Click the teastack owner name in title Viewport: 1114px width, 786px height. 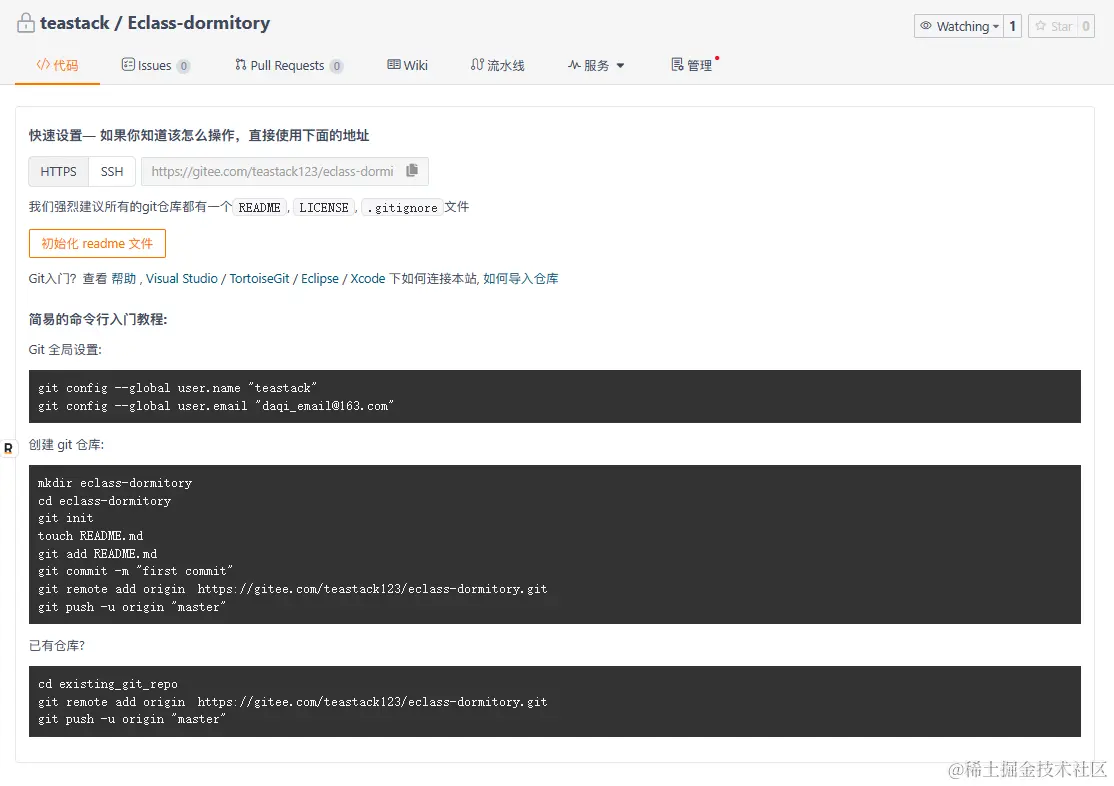75,23
